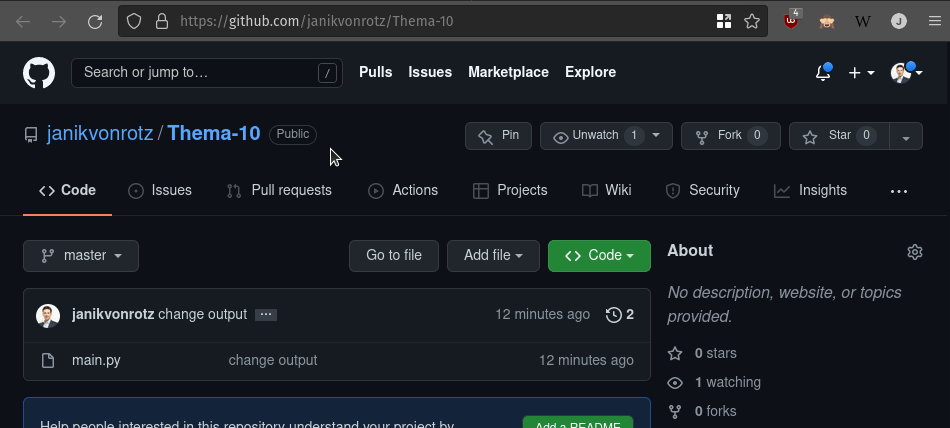Open janikvonrotz author link in commit row

(113, 314)
